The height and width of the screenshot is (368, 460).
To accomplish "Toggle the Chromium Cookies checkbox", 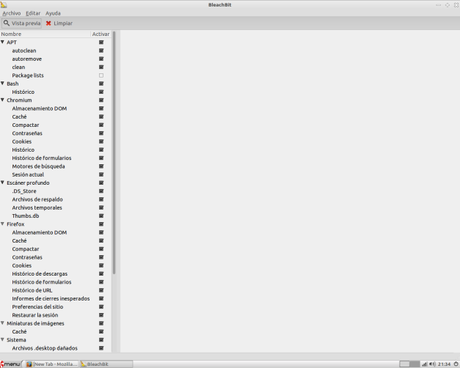I will coord(101,141).
